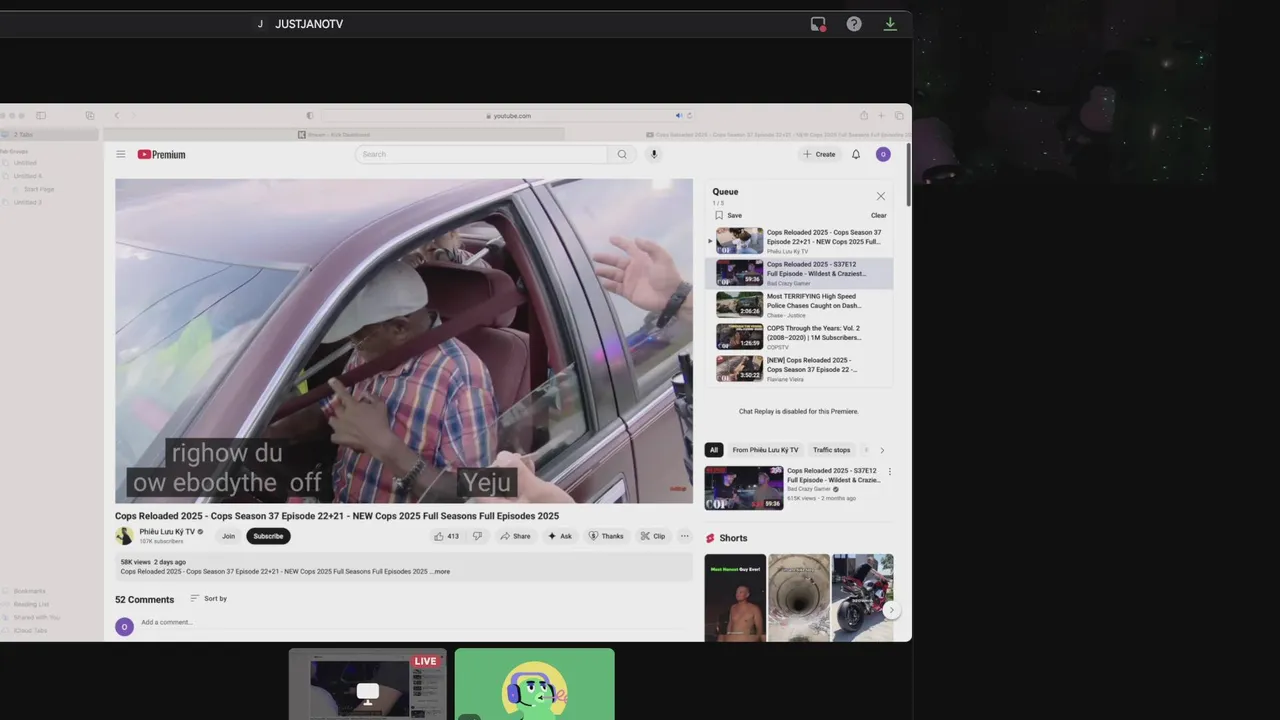Select From Phiêu Lưu Ký TV chip
Screen dimensions: 1280x720
tap(765, 450)
